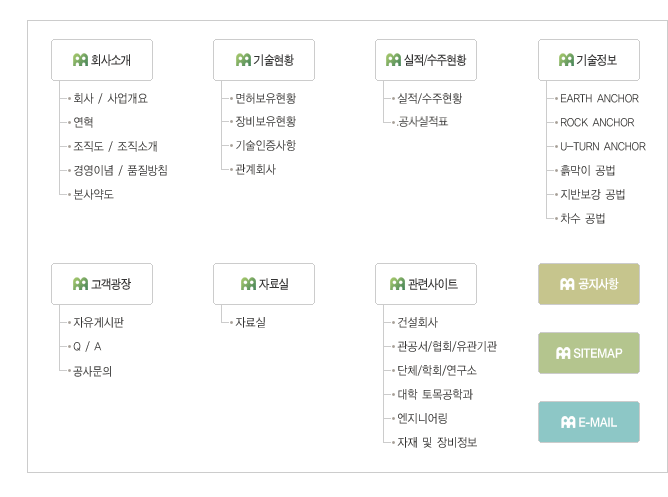Click the green icon next to 기술현황
This screenshot has width=668, height=497.
click(243, 60)
